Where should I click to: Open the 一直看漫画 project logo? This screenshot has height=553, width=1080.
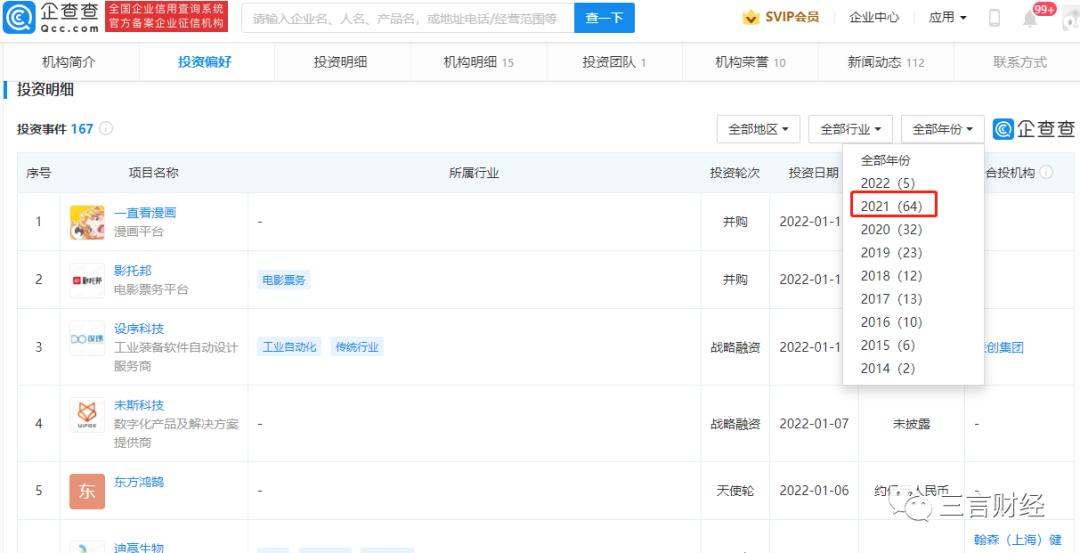click(87, 222)
